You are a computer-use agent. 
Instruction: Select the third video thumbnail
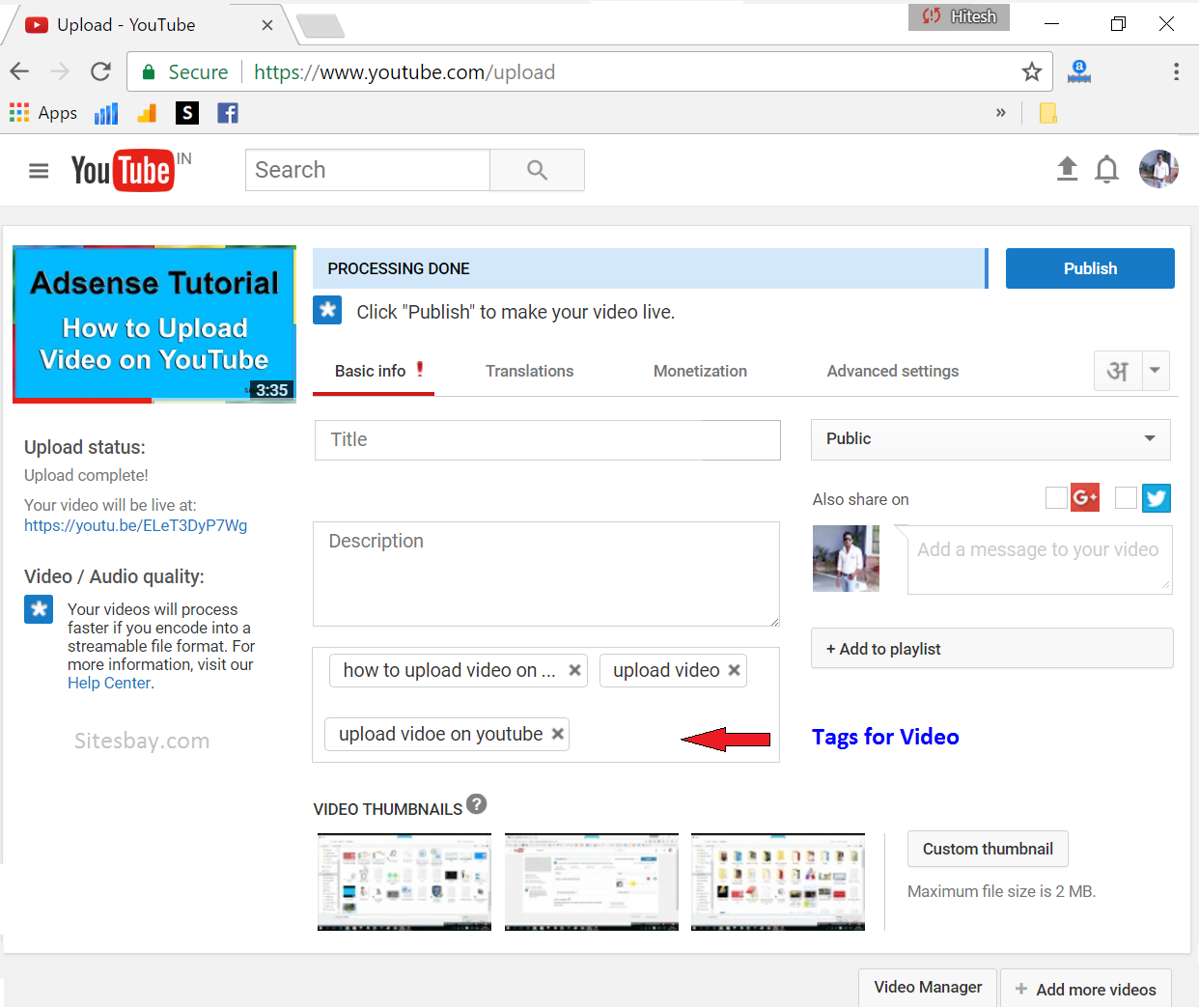778,882
